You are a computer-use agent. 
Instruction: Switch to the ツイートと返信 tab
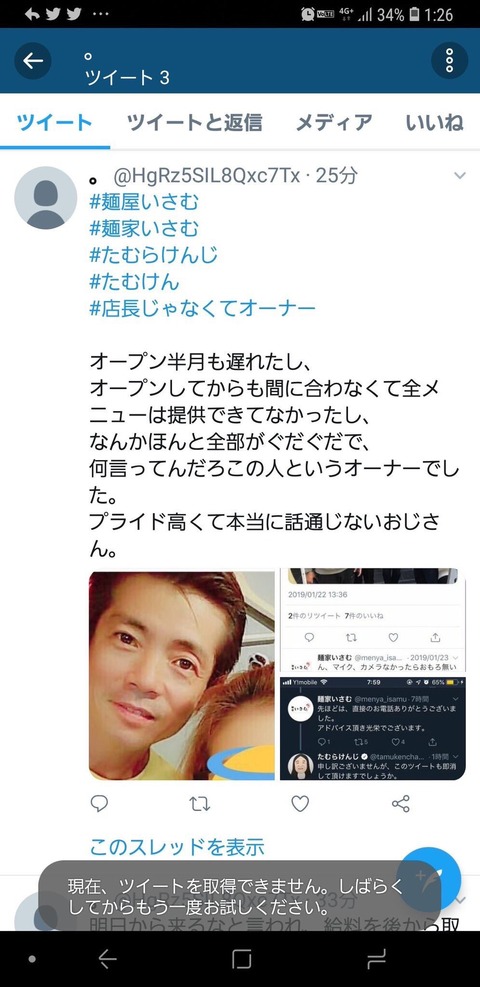[x=194, y=122]
